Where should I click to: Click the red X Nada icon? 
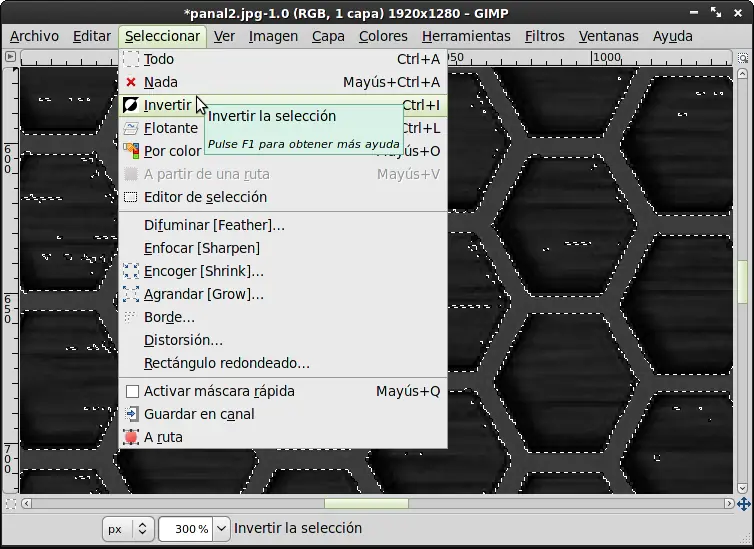click(x=131, y=82)
